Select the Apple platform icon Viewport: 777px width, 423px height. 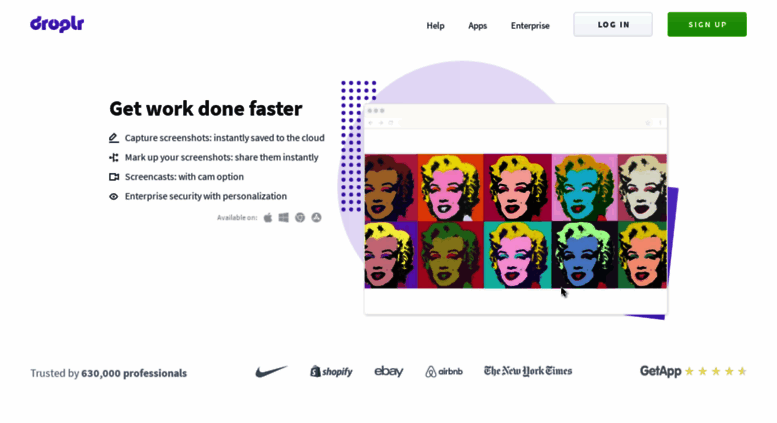268,217
